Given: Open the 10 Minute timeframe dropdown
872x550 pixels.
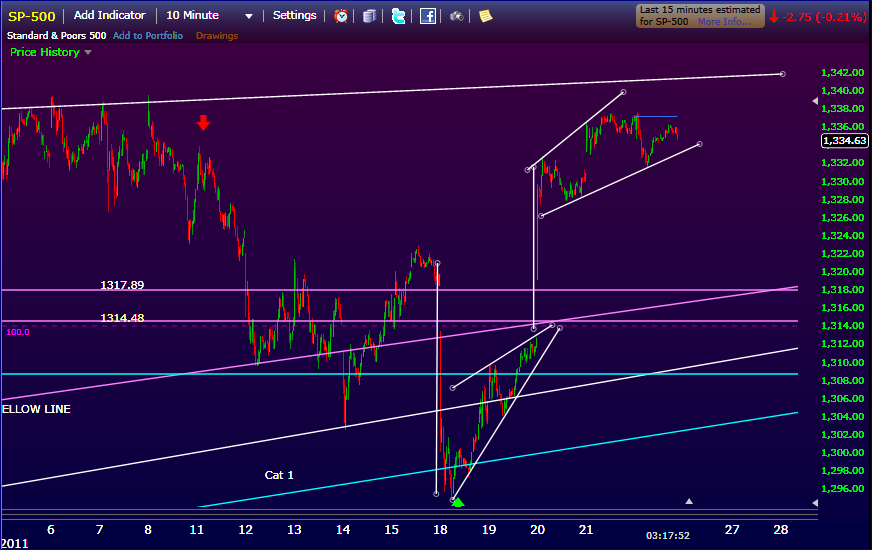Looking at the screenshot, I should coord(210,16).
